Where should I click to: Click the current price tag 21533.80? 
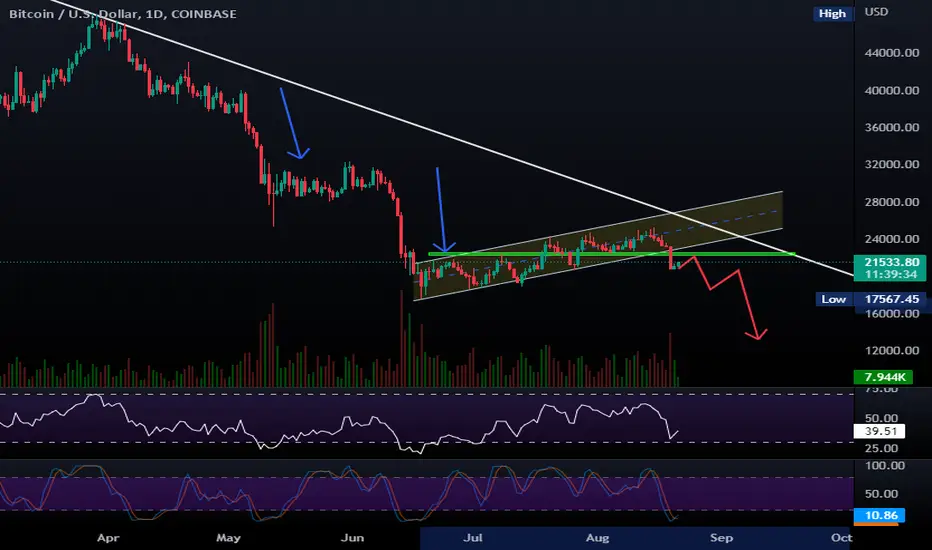click(x=892, y=262)
